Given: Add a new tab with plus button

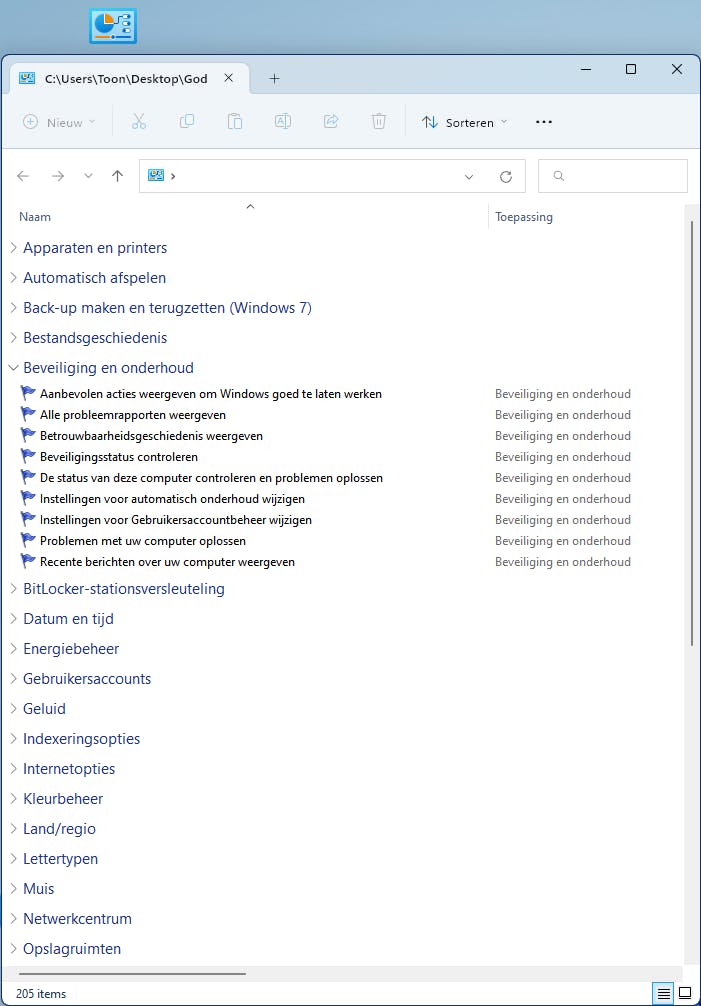Looking at the screenshot, I should (x=274, y=78).
